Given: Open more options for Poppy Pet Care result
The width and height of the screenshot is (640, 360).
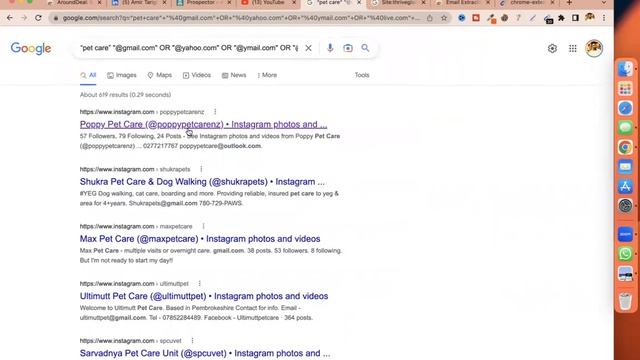Looking at the screenshot, I should 215,112.
